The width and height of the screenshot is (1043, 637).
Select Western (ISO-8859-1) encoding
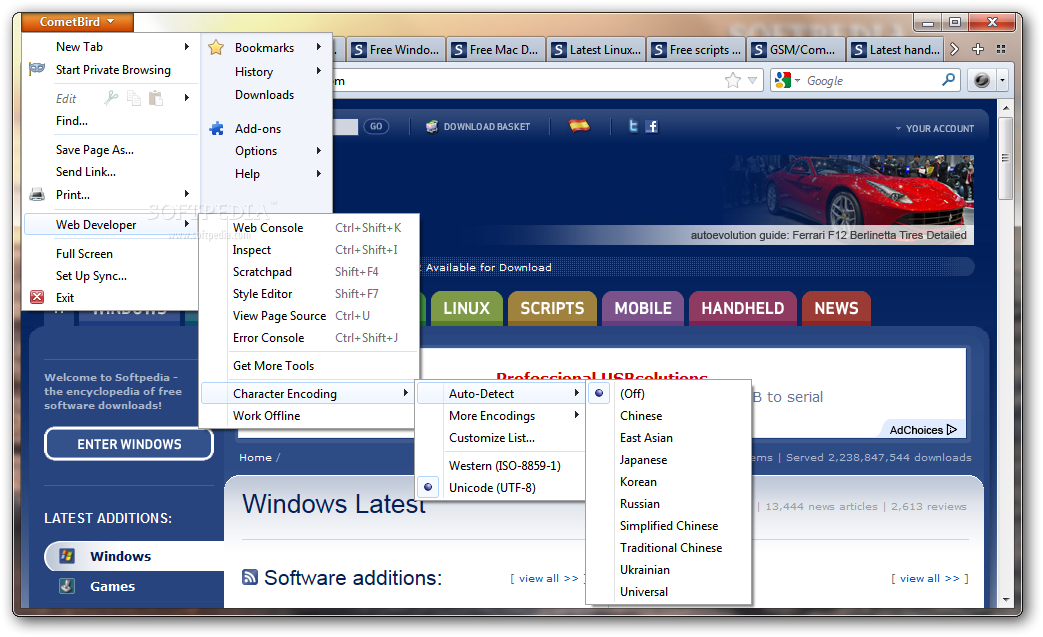pyautogui.click(x=500, y=465)
